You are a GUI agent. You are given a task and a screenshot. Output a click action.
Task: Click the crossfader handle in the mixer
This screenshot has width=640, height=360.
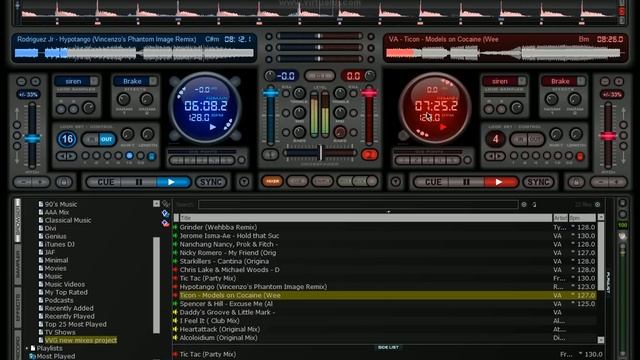point(321,153)
